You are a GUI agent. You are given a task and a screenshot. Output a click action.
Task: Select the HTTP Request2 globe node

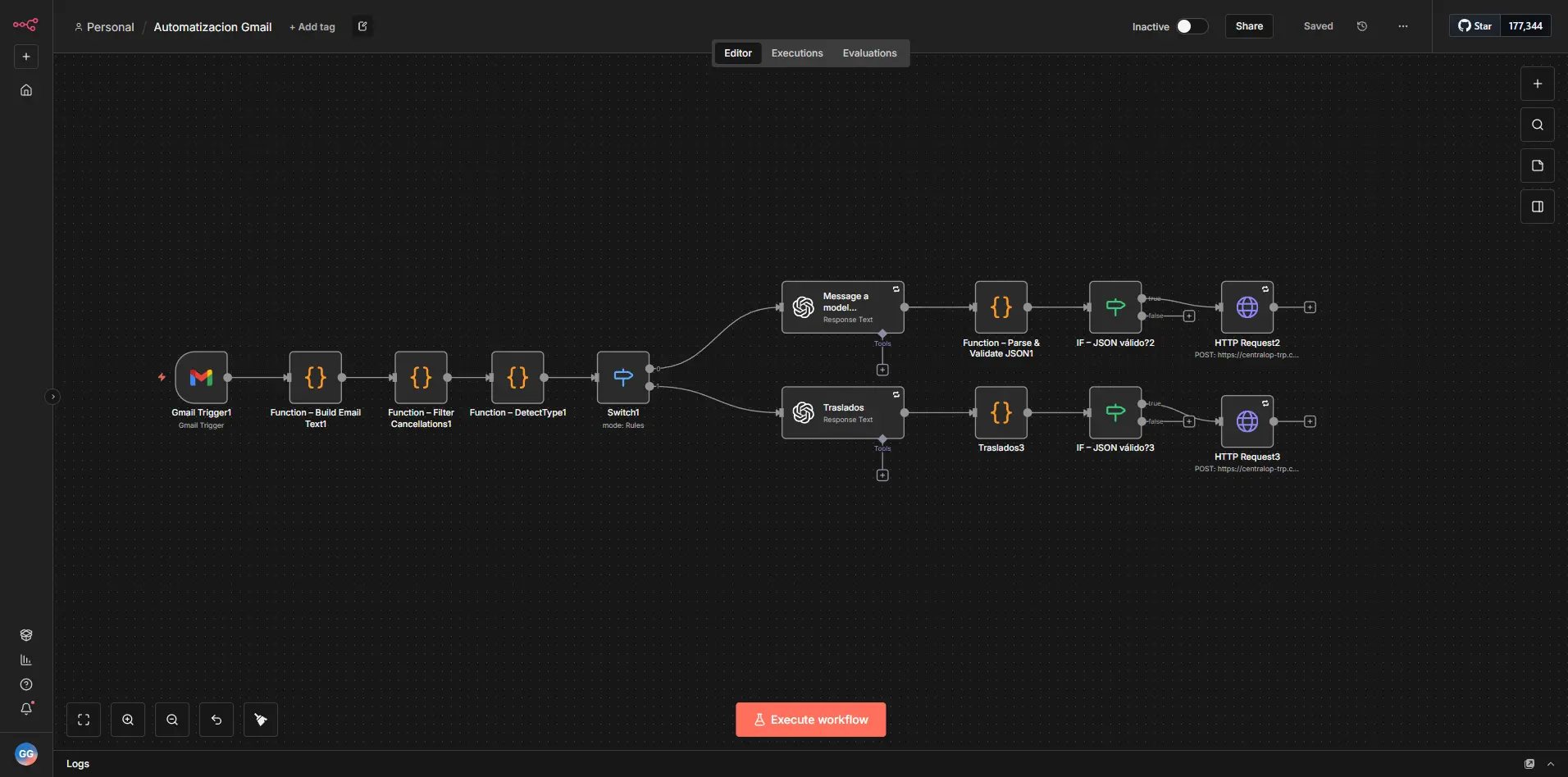pos(1247,307)
